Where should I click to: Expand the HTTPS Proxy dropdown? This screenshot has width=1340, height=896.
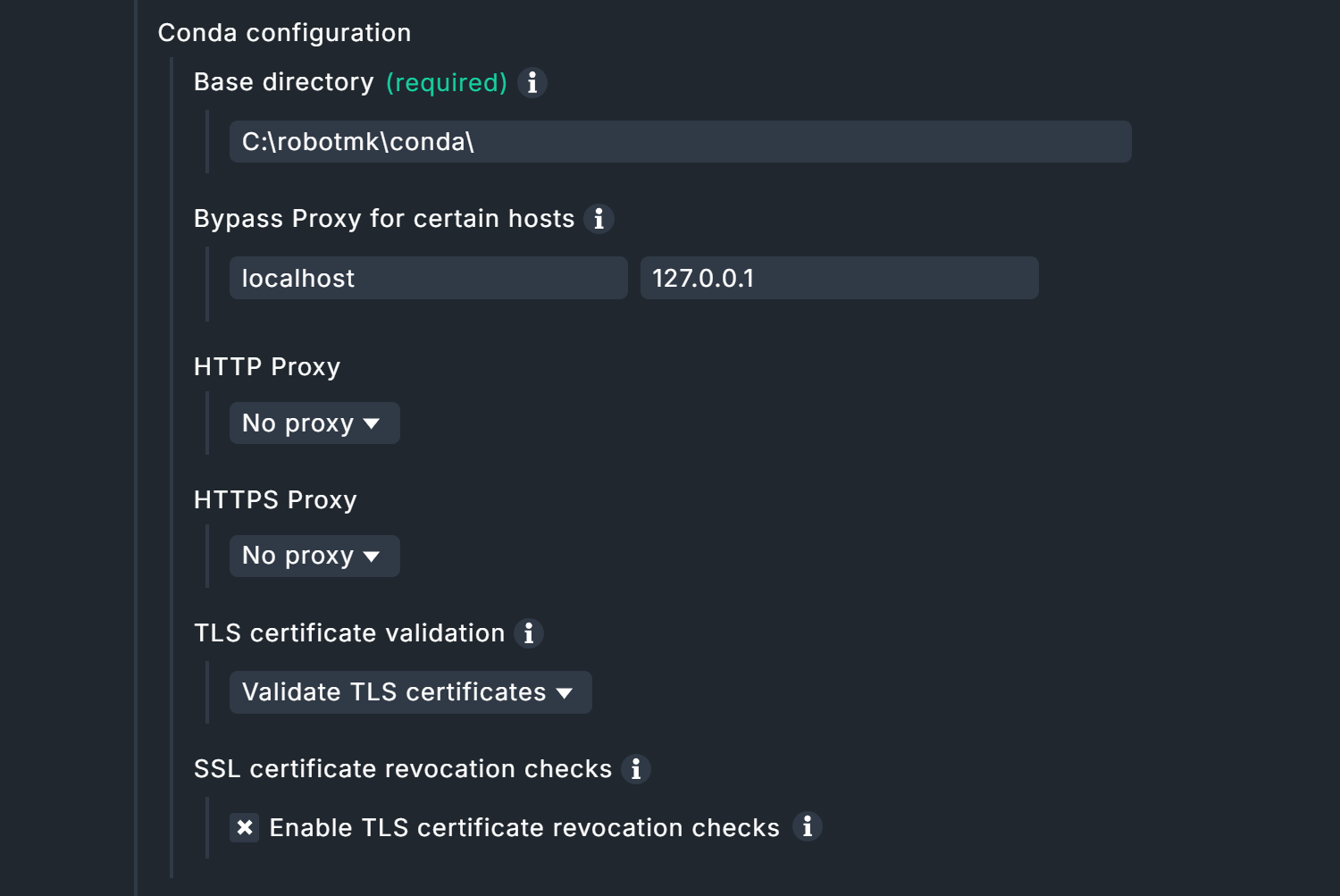click(314, 557)
